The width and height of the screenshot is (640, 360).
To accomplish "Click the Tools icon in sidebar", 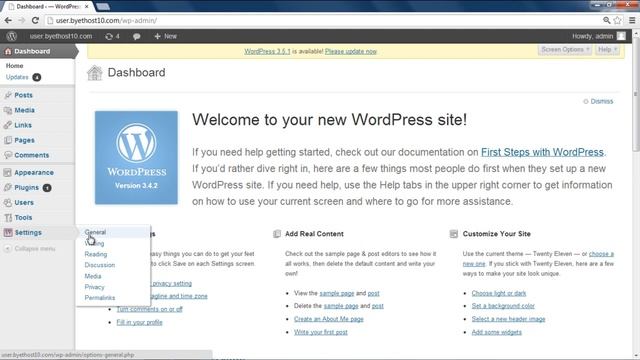I will (x=8, y=218).
